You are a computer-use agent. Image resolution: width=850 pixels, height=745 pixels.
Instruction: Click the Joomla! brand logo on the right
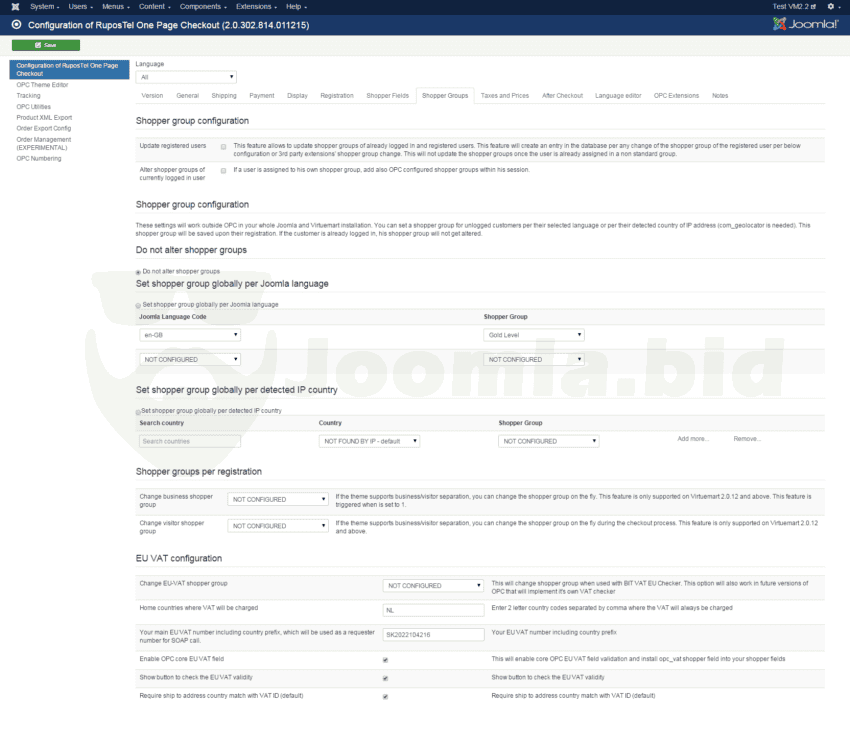pos(805,23)
